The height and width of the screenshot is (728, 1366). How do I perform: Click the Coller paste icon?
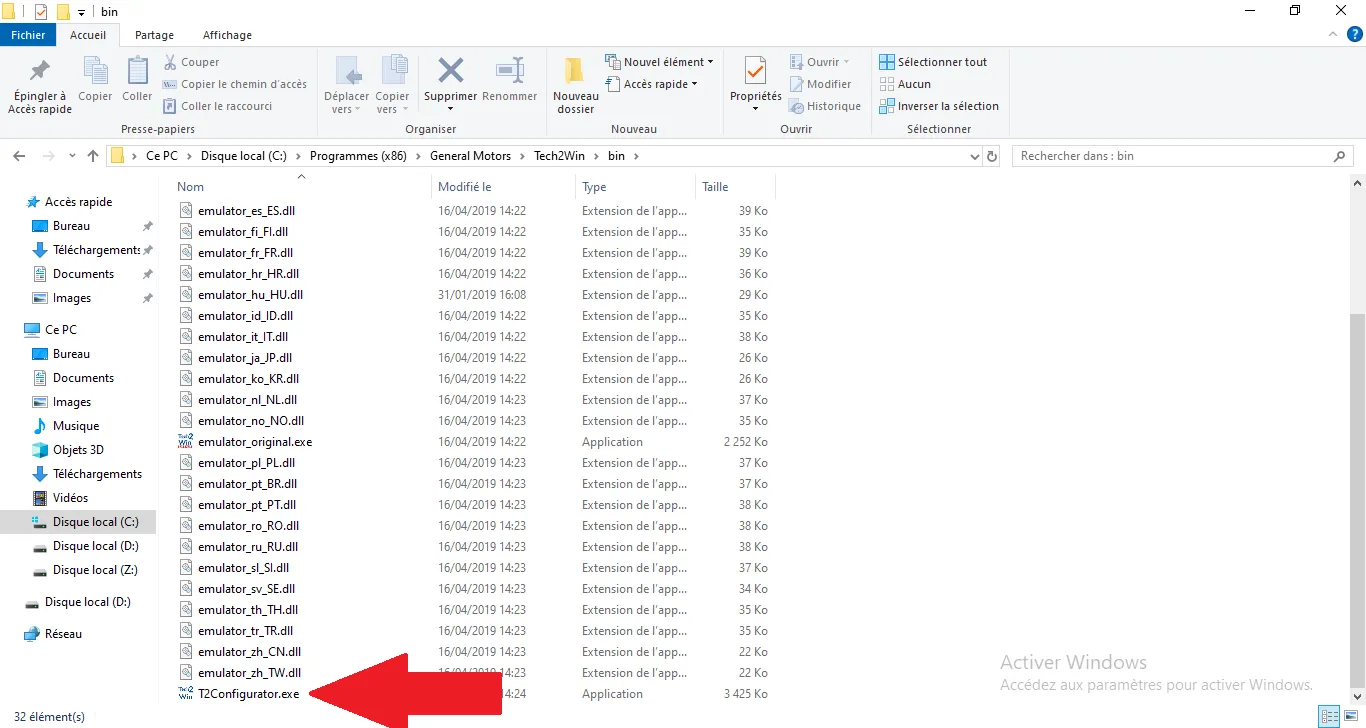tap(137, 73)
